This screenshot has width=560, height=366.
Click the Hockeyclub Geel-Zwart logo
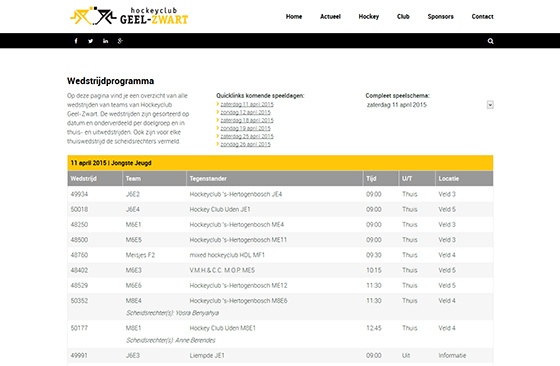pos(129,16)
